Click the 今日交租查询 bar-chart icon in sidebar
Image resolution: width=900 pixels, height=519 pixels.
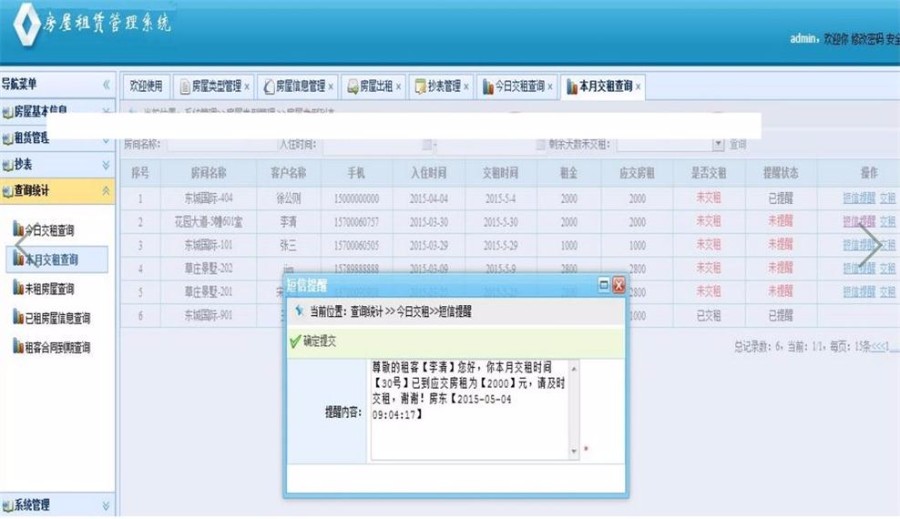[18, 229]
